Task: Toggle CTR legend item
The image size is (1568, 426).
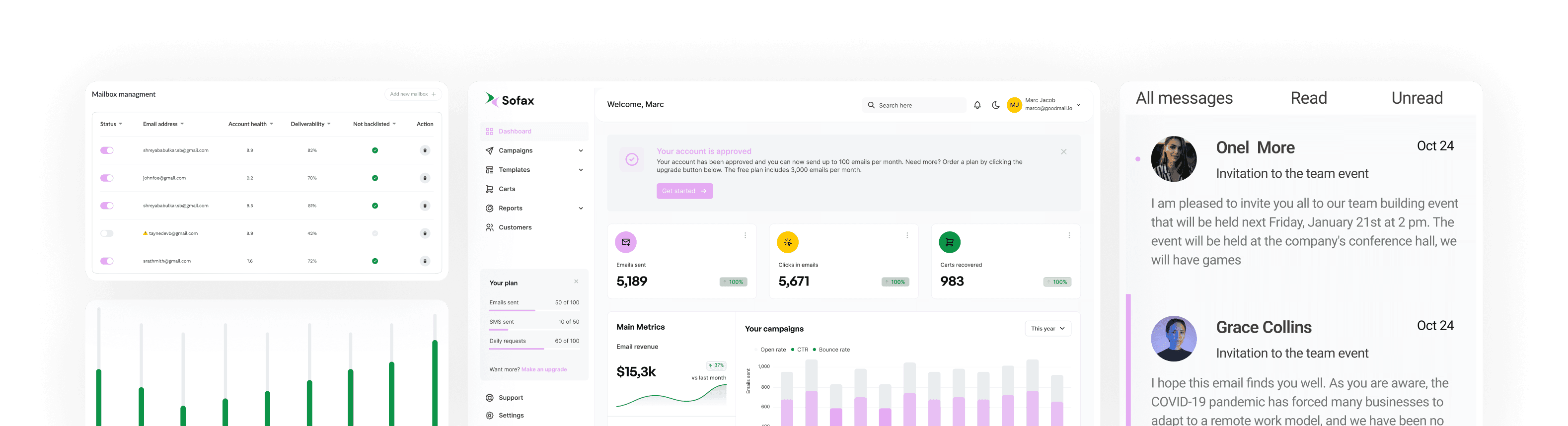Action: pos(800,350)
